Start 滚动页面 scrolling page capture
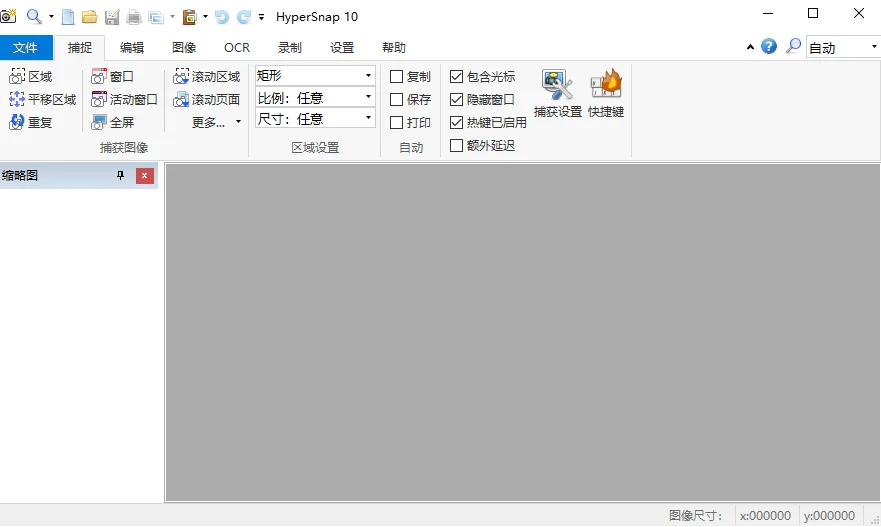Screen dimensions: 881x527 pyautogui.click(x=207, y=99)
